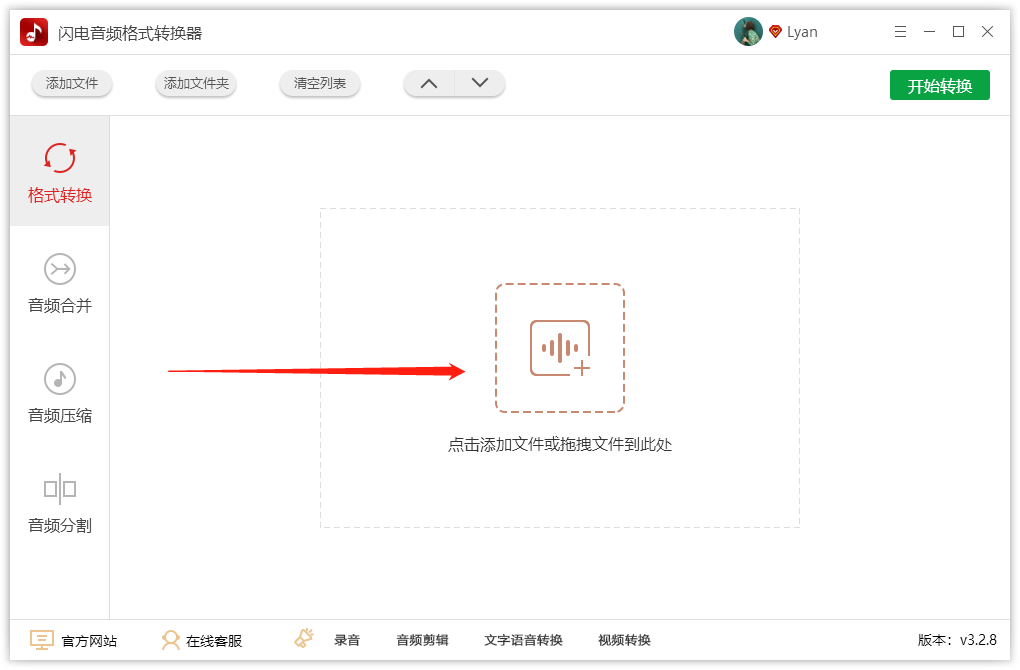Click the app title 闪电音频格式转换器
The width and height of the screenshot is (1020, 670).
click(x=130, y=33)
